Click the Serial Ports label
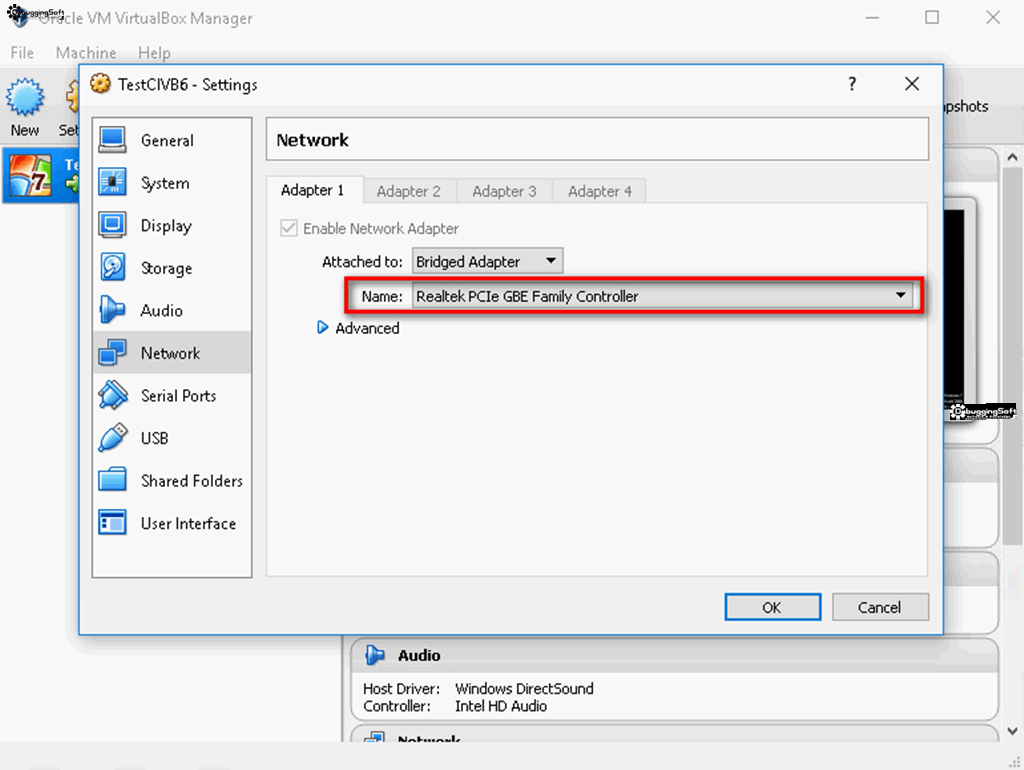The height and width of the screenshot is (770, 1024). coord(178,396)
